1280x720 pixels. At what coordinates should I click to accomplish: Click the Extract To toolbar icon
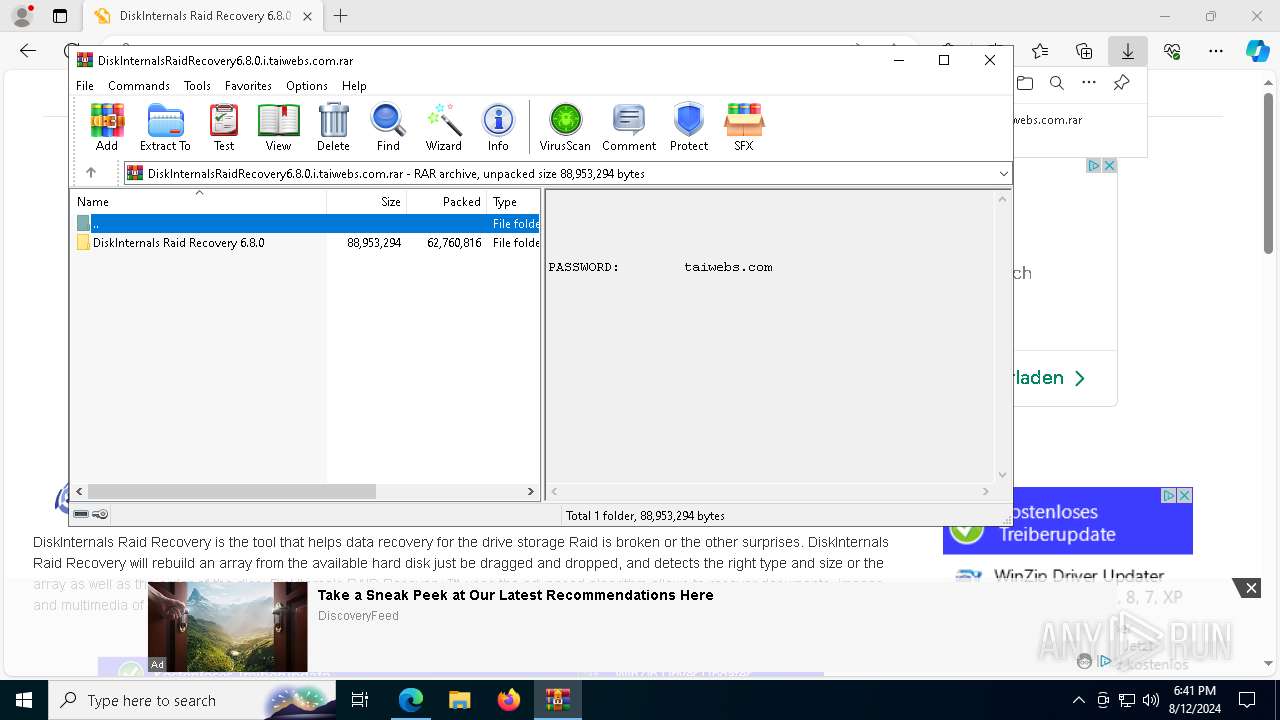point(165,127)
